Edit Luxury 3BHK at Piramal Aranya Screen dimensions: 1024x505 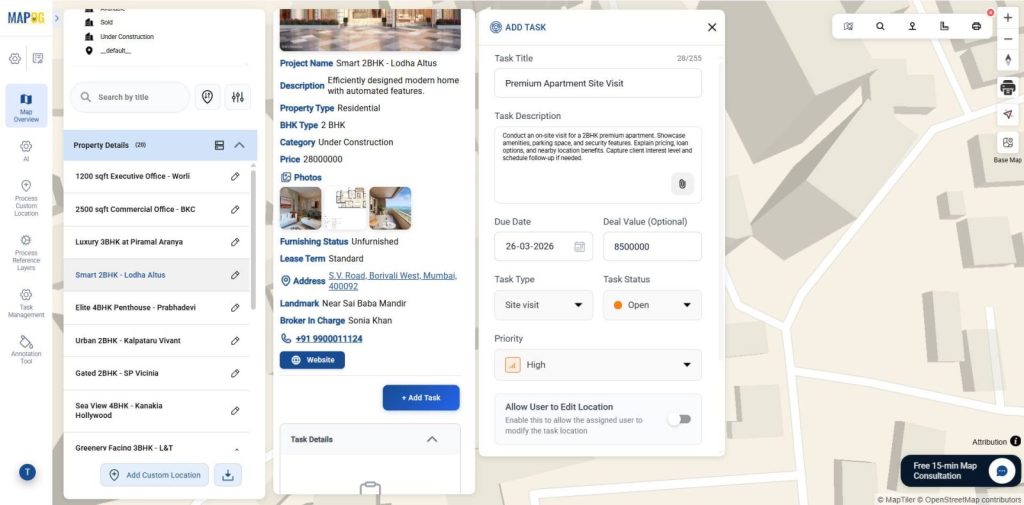pos(235,242)
